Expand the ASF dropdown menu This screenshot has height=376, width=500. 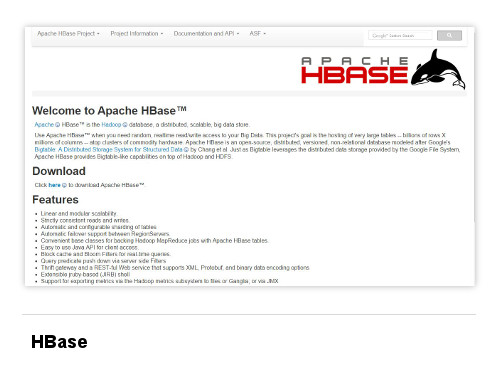click(x=258, y=34)
